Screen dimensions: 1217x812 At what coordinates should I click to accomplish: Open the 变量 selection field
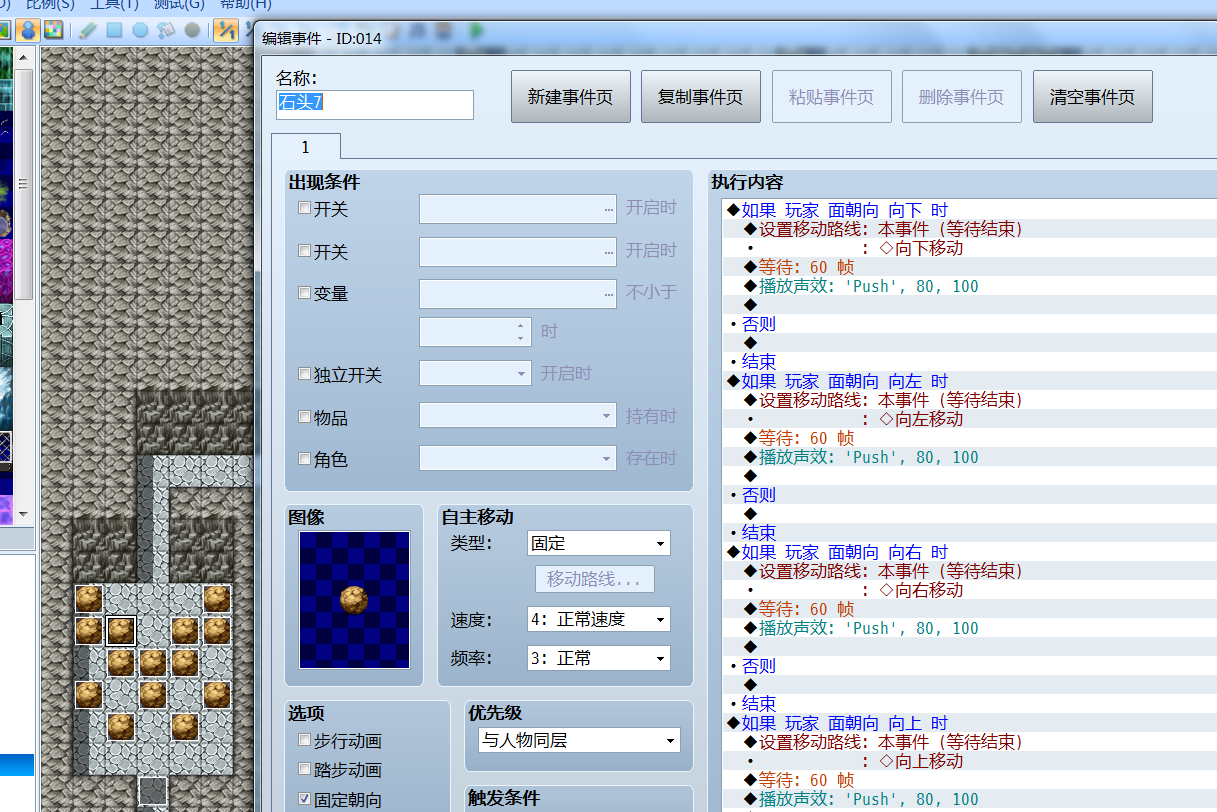pyautogui.click(x=518, y=294)
